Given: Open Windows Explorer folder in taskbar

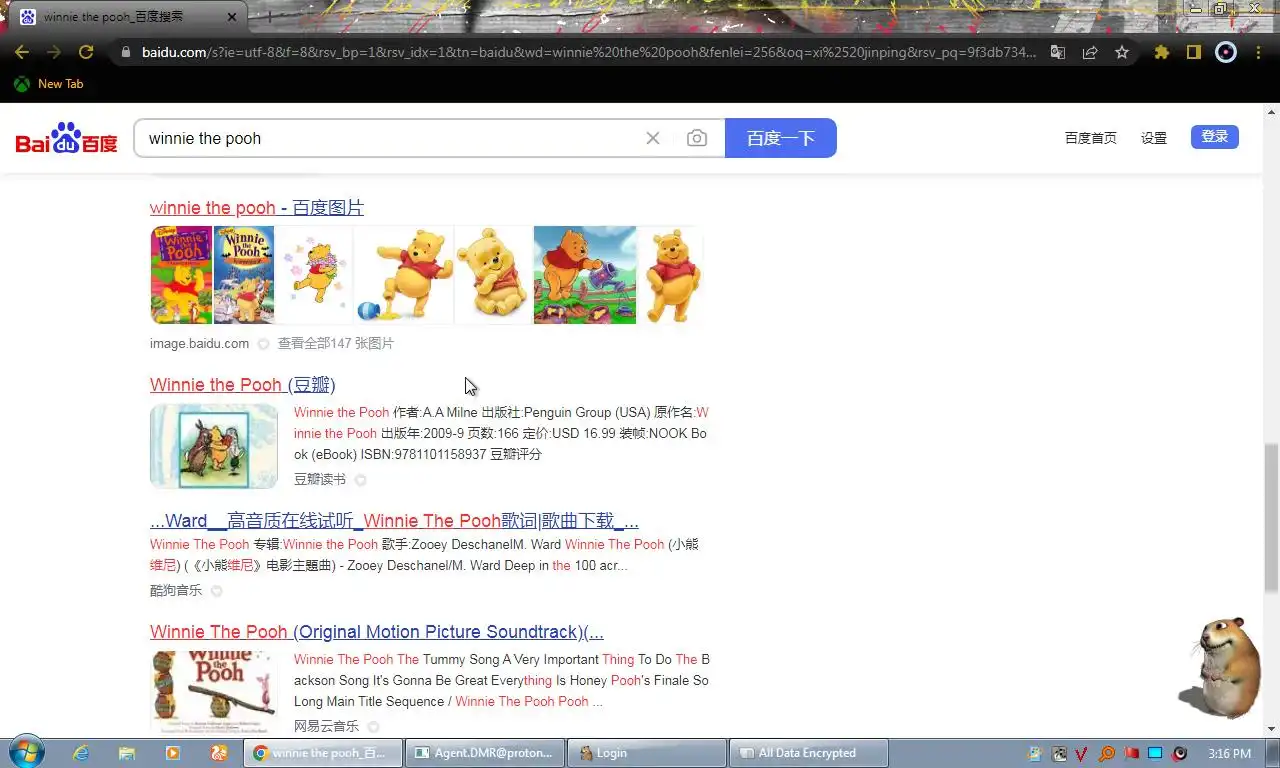Looking at the screenshot, I should (127, 753).
